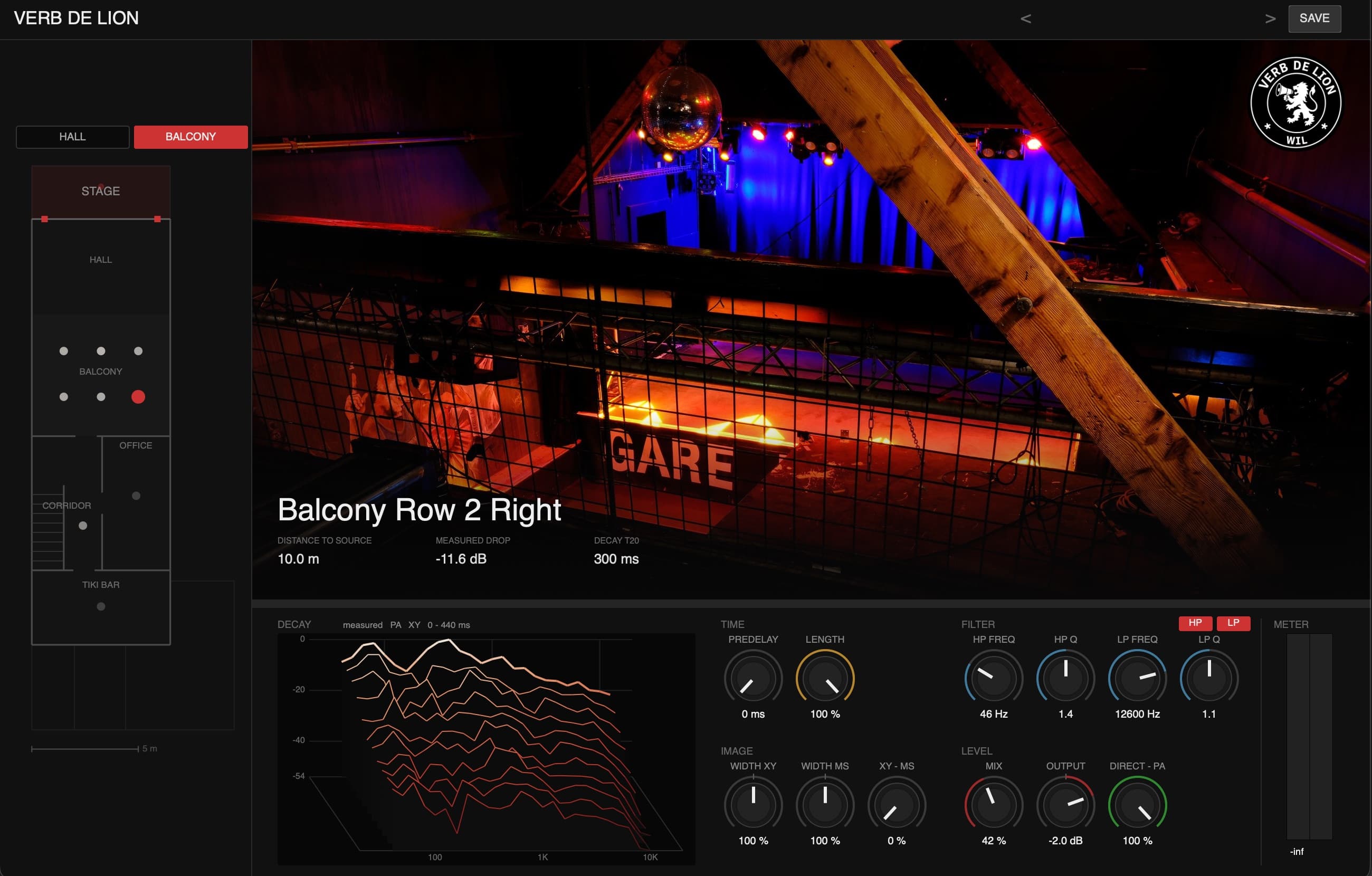1372x876 pixels.
Task: Click the Balcony Row 2 Right title
Action: 420,510
